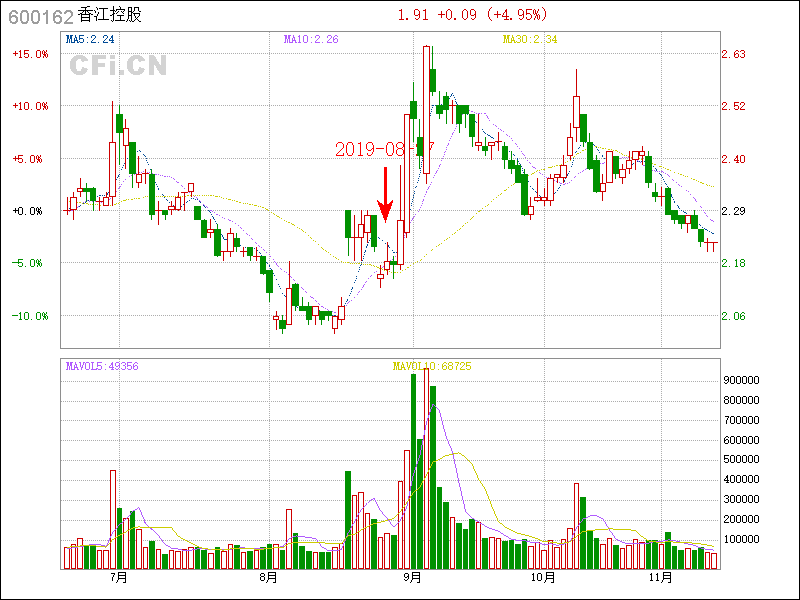Click the 900000 volume axis label
The width and height of the screenshot is (800, 600).
(746, 381)
